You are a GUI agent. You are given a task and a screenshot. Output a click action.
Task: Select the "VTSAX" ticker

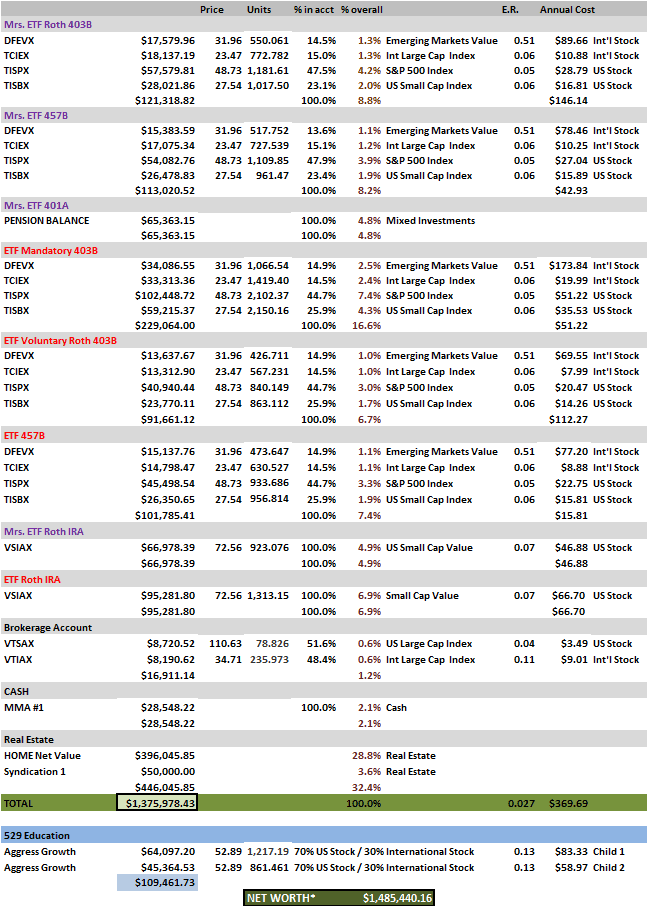point(19,643)
